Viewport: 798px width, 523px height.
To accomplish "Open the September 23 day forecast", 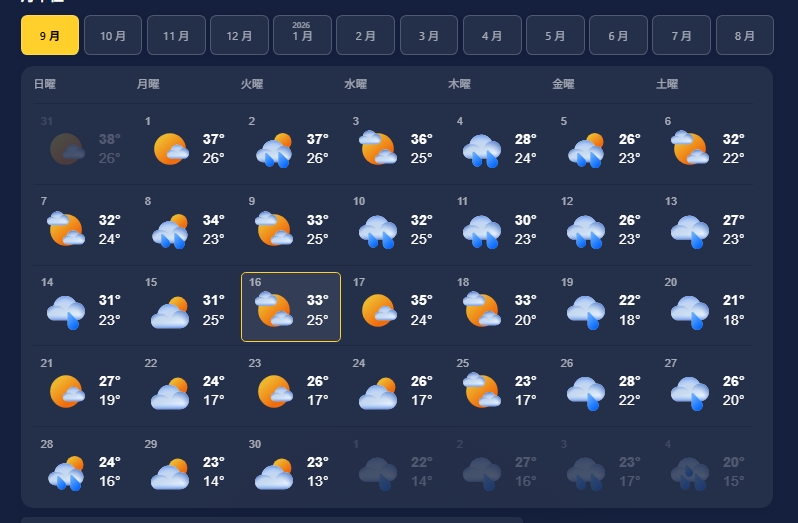I will click(291, 388).
